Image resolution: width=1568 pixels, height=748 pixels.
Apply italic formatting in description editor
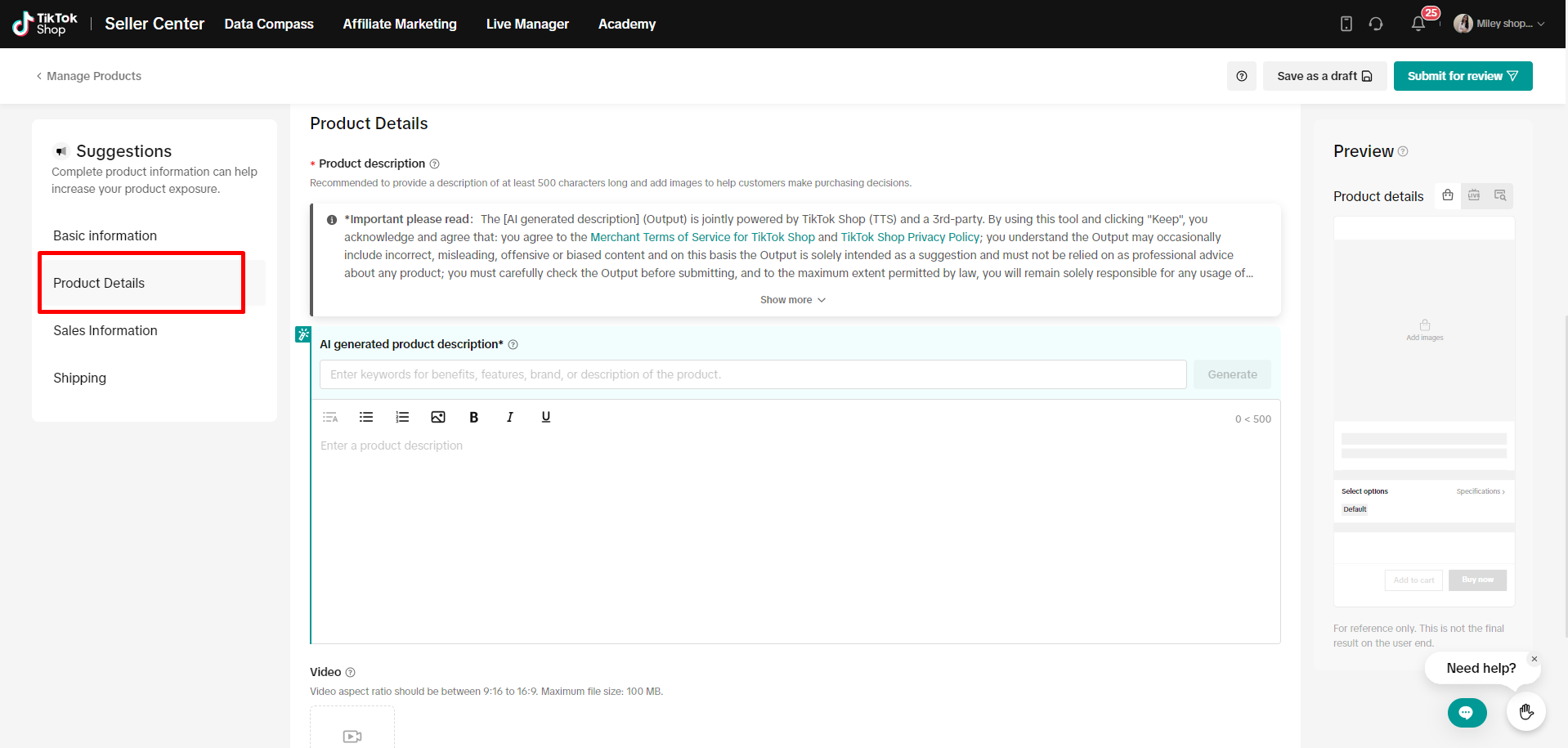tap(509, 418)
